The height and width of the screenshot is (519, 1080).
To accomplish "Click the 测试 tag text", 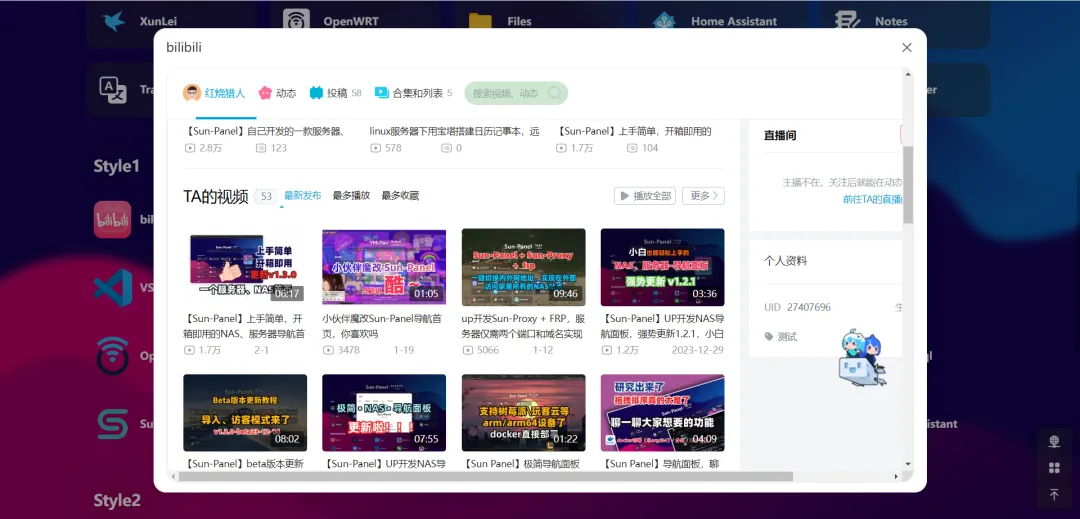I will click(787, 337).
